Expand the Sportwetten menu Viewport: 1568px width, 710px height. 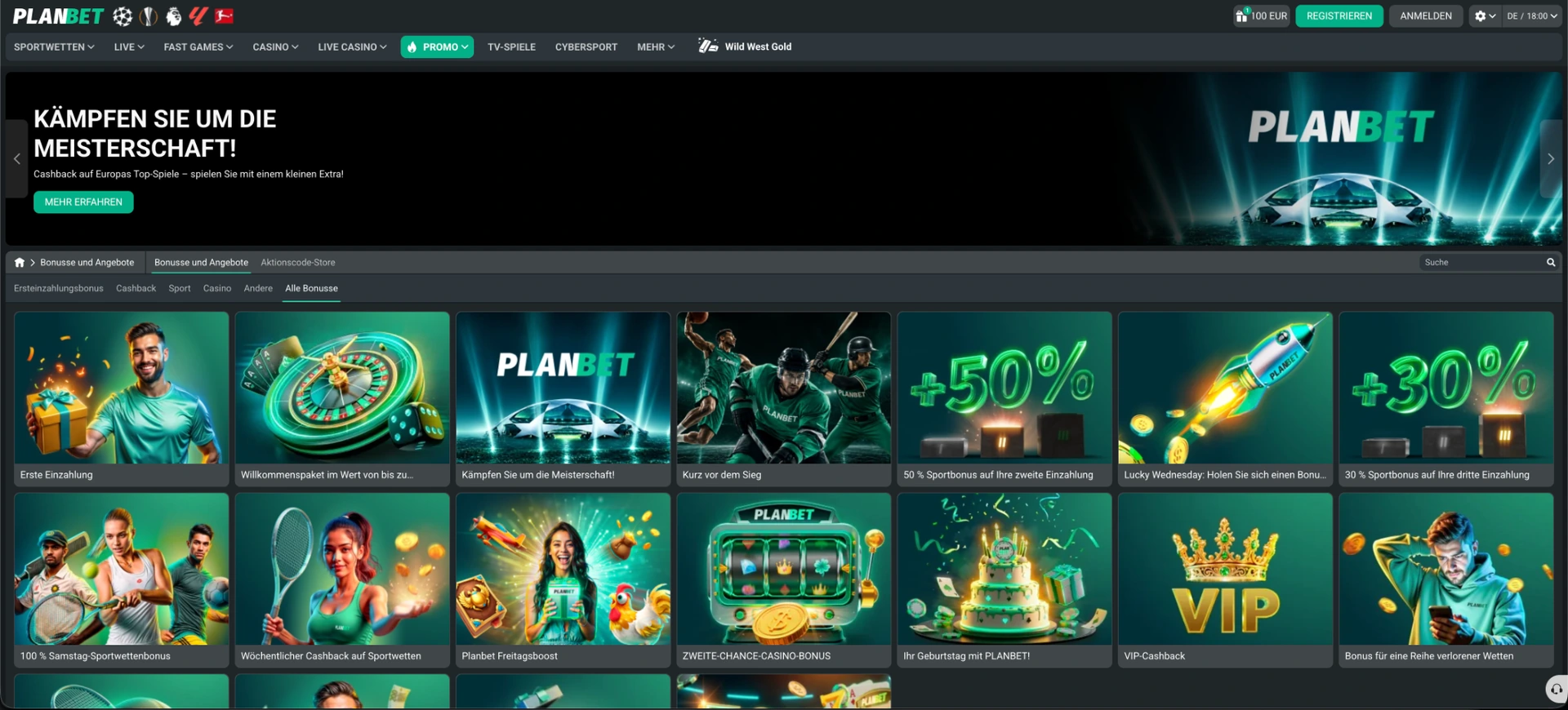tap(54, 47)
